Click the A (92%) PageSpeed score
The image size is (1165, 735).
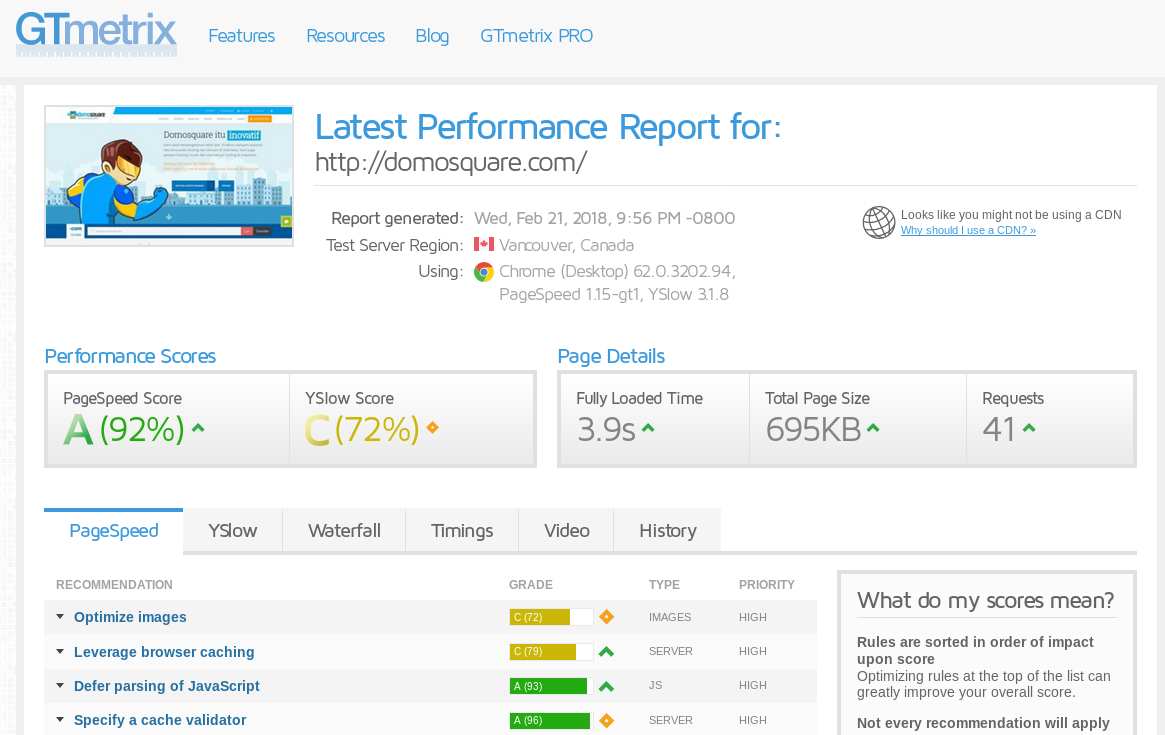[x=123, y=430]
